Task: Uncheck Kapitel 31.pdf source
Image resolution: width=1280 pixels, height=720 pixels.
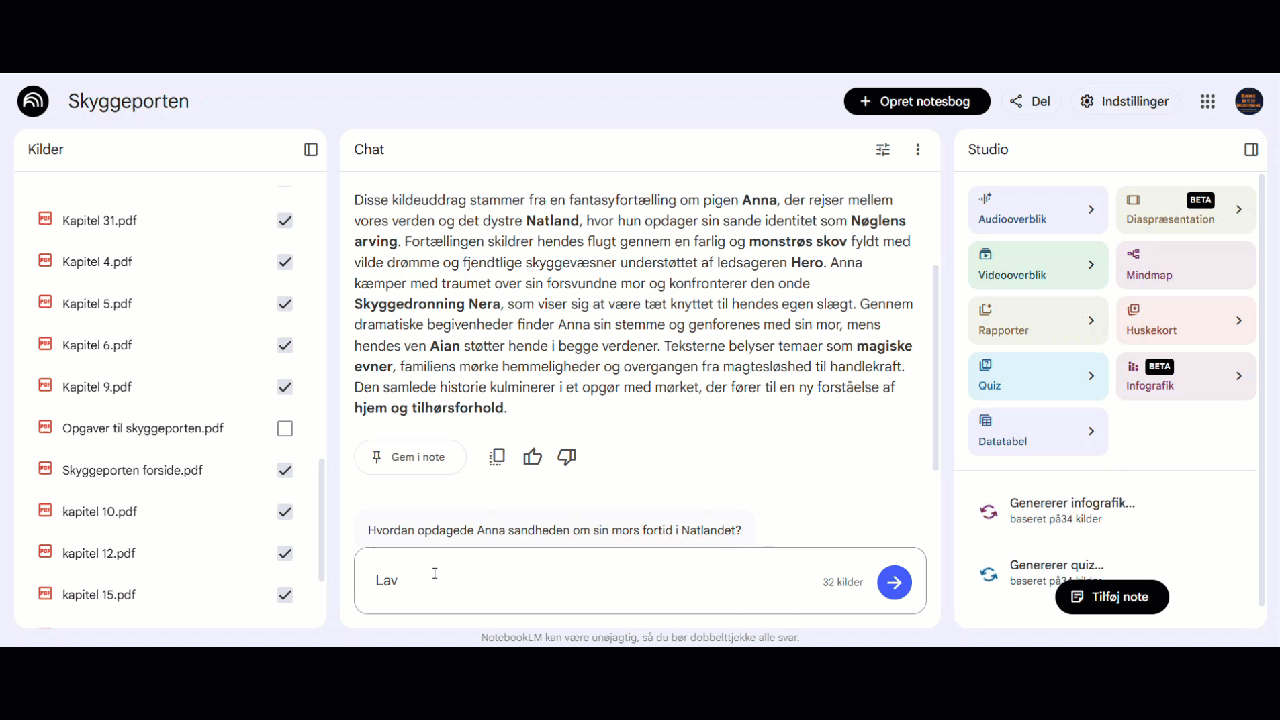Action: point(285,220)
